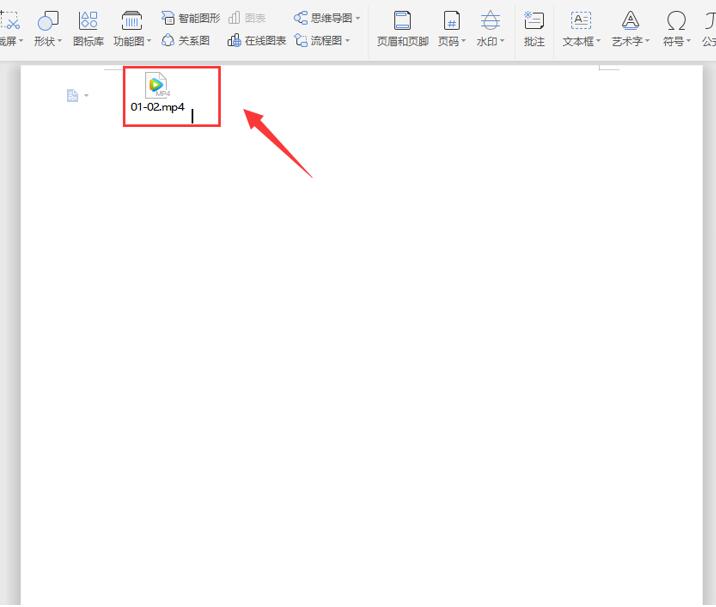Screen dimensions: 716x607
Task: Insert a Comment (批注)
Action: [x=534, y=28]
